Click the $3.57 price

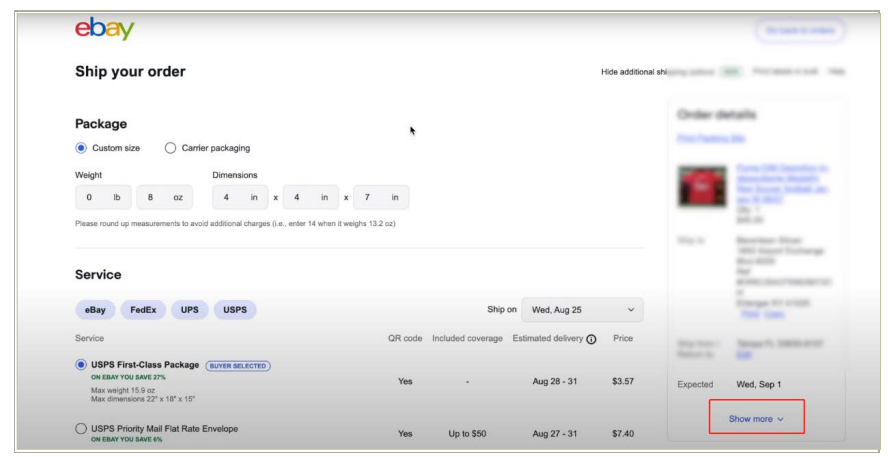click(623, 381)
